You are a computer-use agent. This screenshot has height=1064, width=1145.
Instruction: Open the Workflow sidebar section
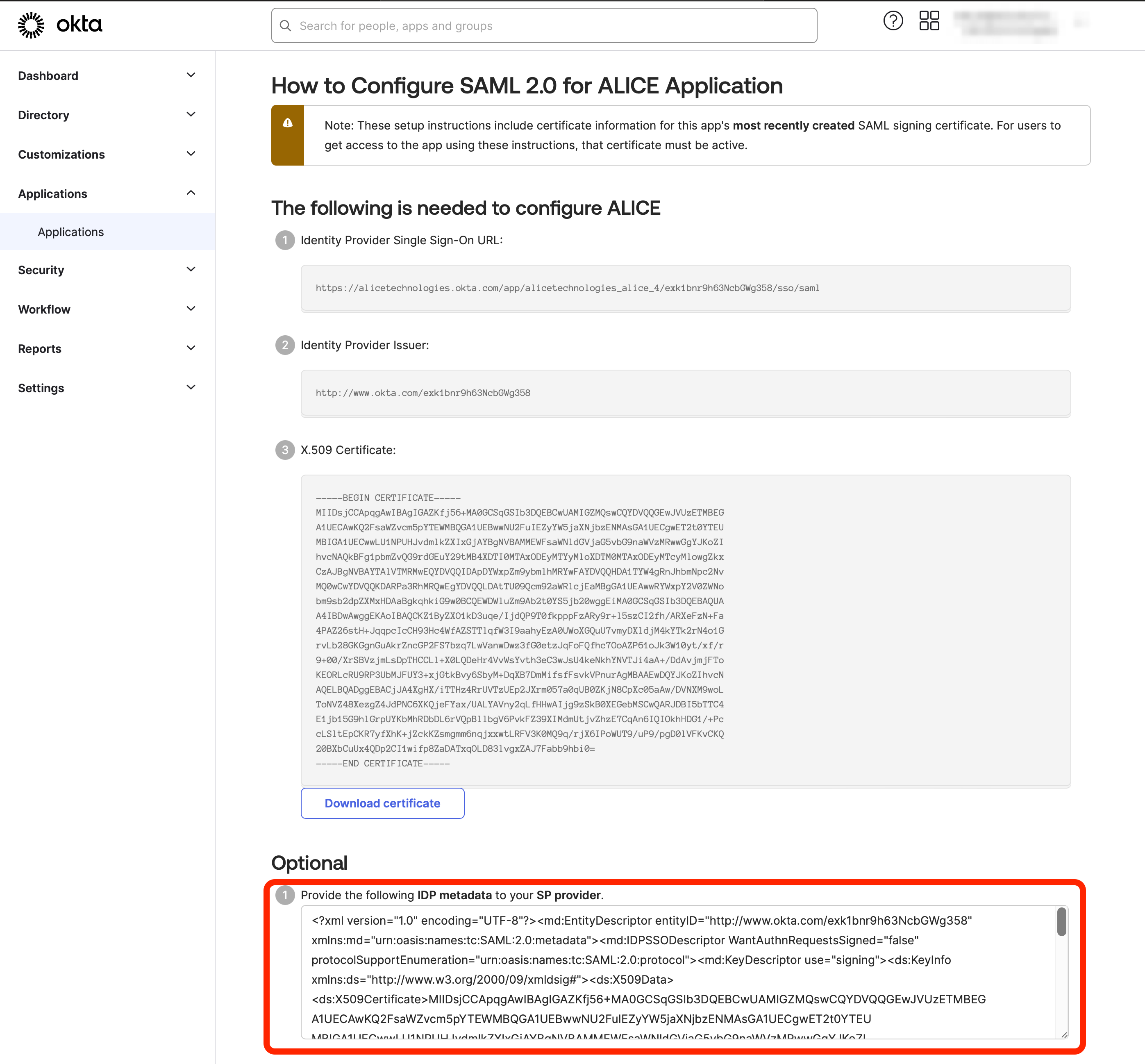[x=107, y=309]
